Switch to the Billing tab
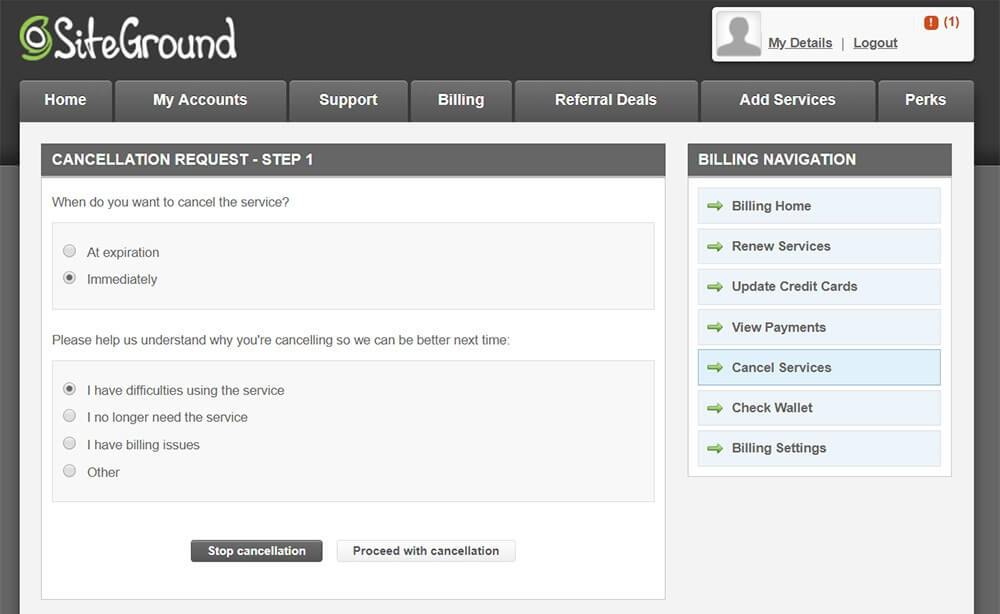This screenshot has width=1000, height=614. [x=461, y=100]
